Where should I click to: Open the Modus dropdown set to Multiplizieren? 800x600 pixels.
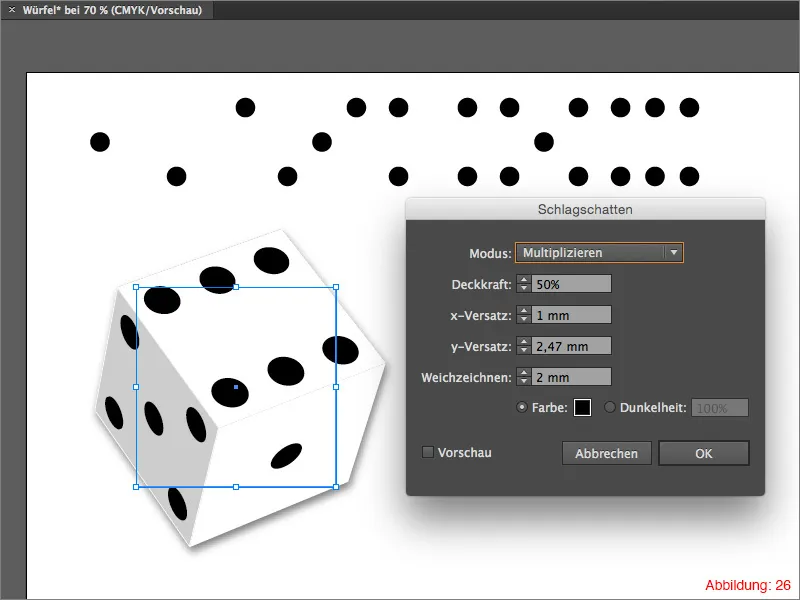[599, 253]
